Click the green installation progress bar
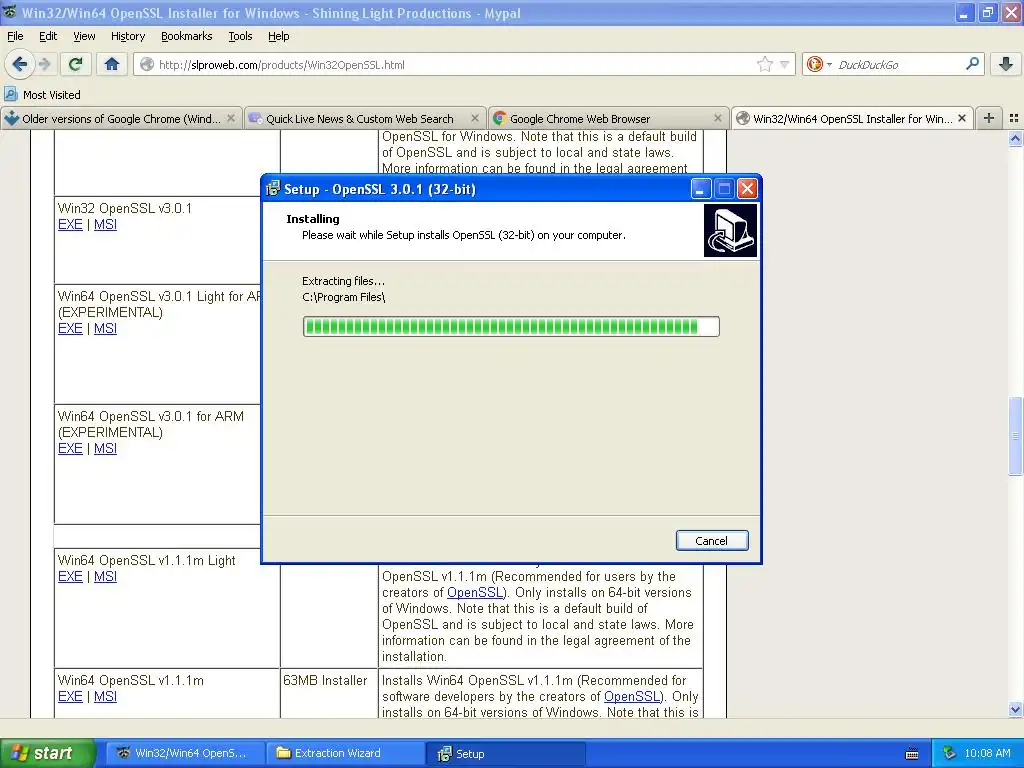The height and width of the screenshot is (768, 1024). 511,327
